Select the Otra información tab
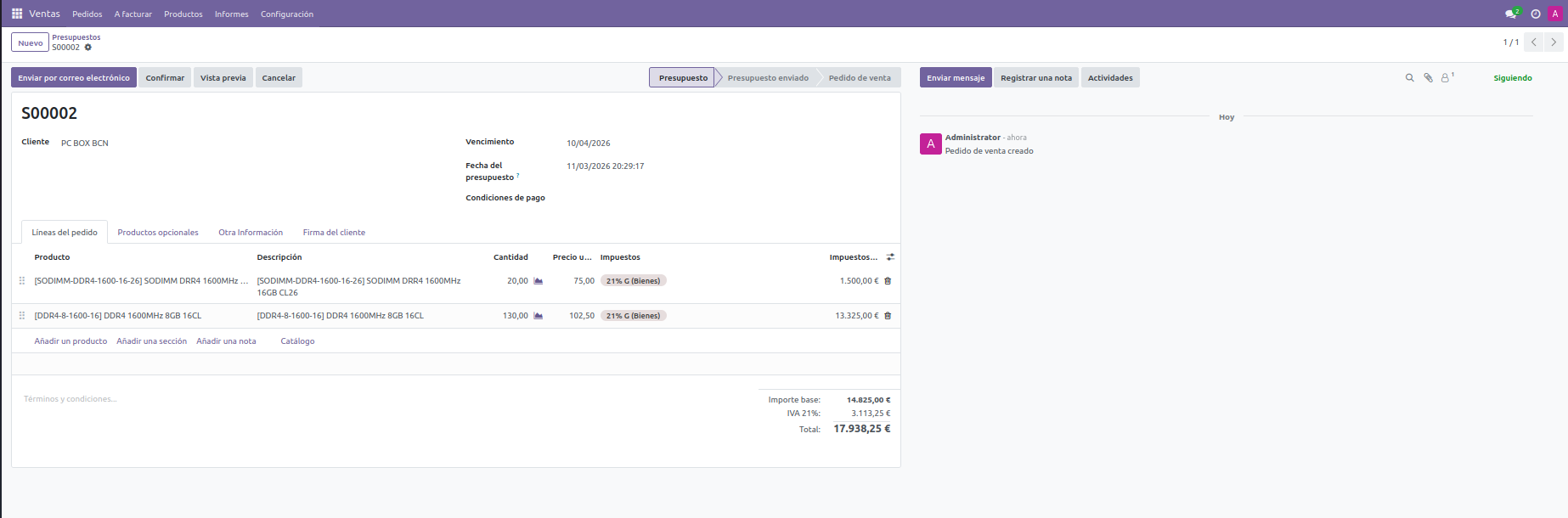Screen dimensions: 1568x518 tap(251, 233)
